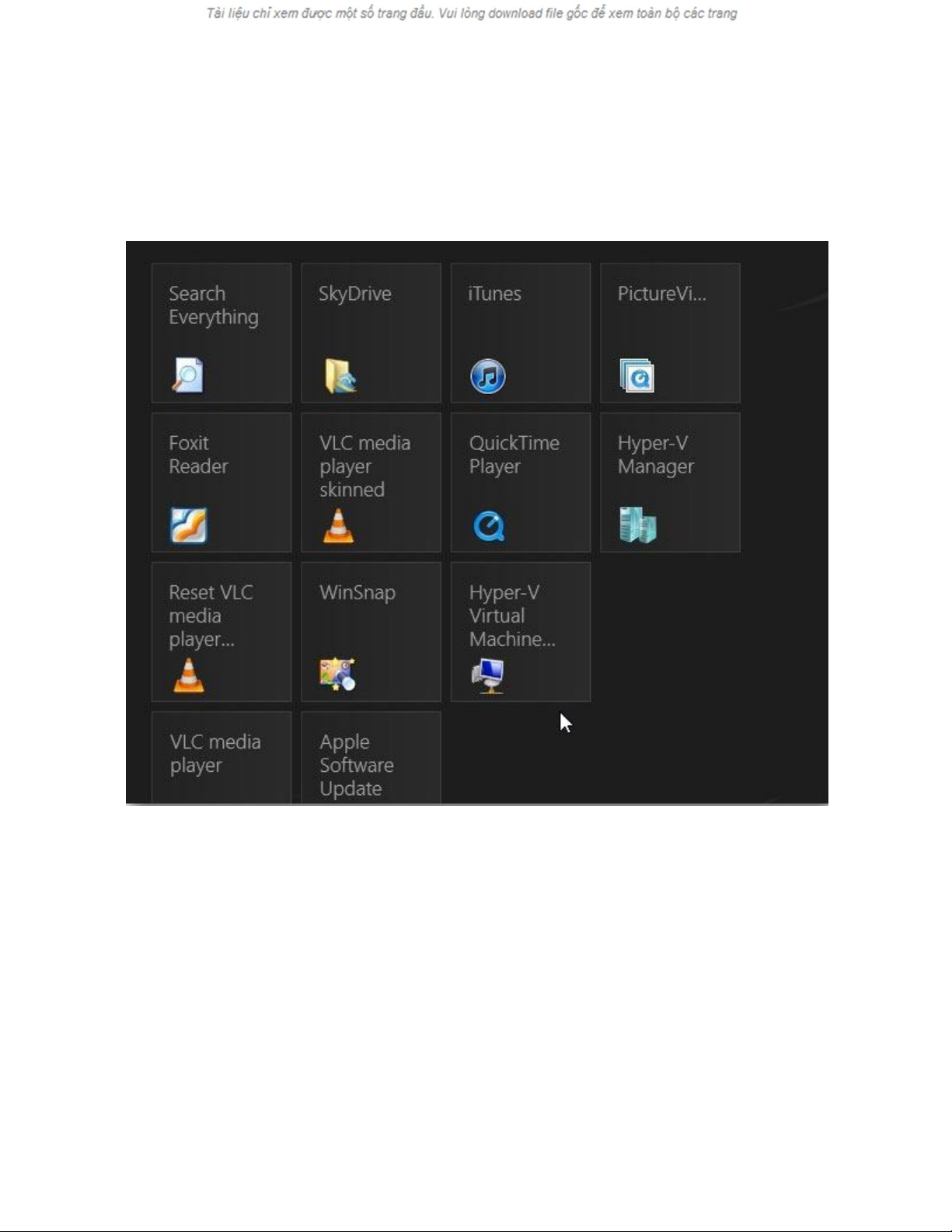This screenshot has height=1232, width=952.
Task: Click the 'SkyDrive' tile title text
Action: click(x=354, y=294)
